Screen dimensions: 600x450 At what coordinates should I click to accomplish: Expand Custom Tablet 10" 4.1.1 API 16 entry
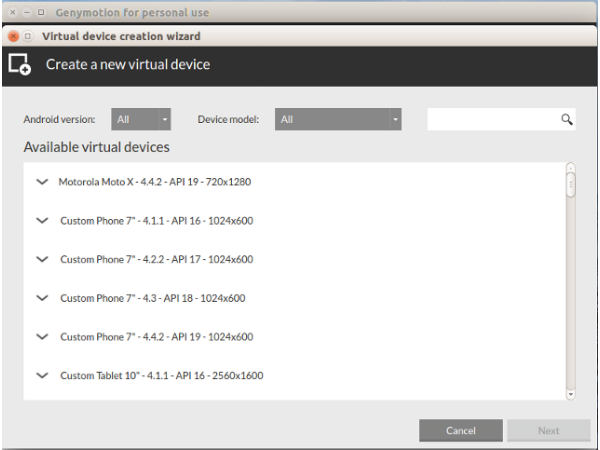(x=42, y=375)
